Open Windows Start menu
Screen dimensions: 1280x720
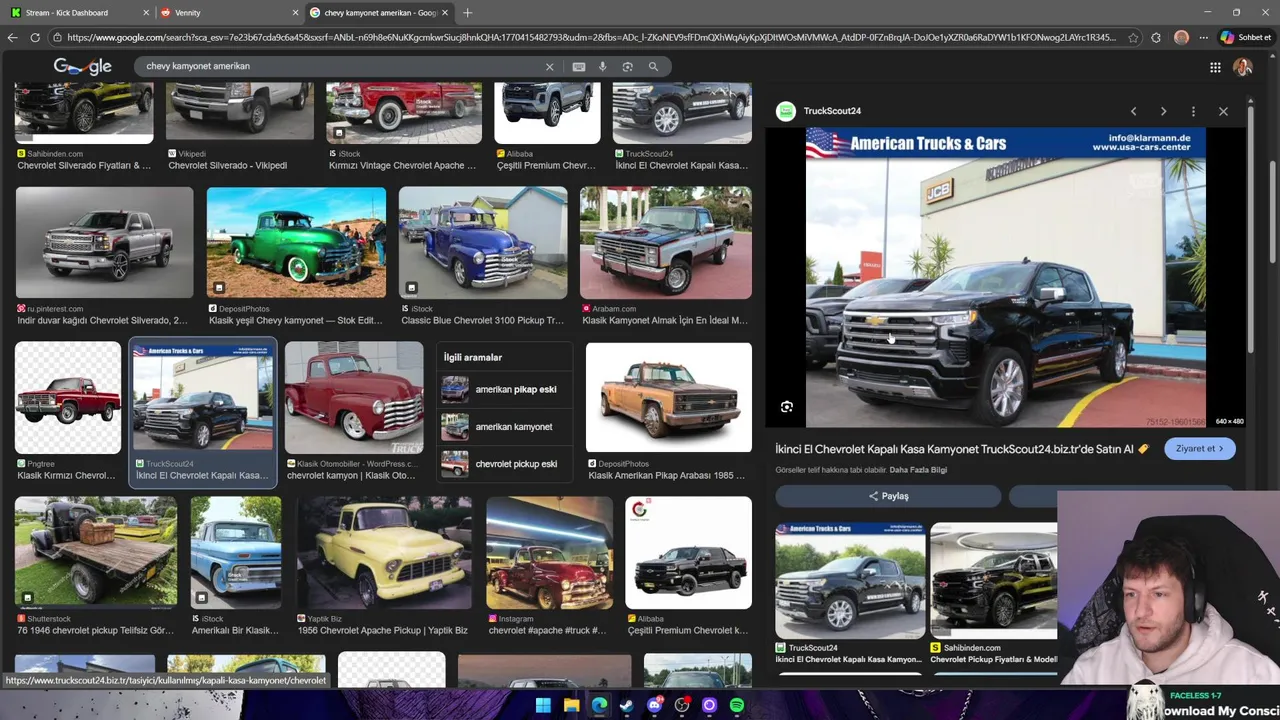[x=543, y=705]
